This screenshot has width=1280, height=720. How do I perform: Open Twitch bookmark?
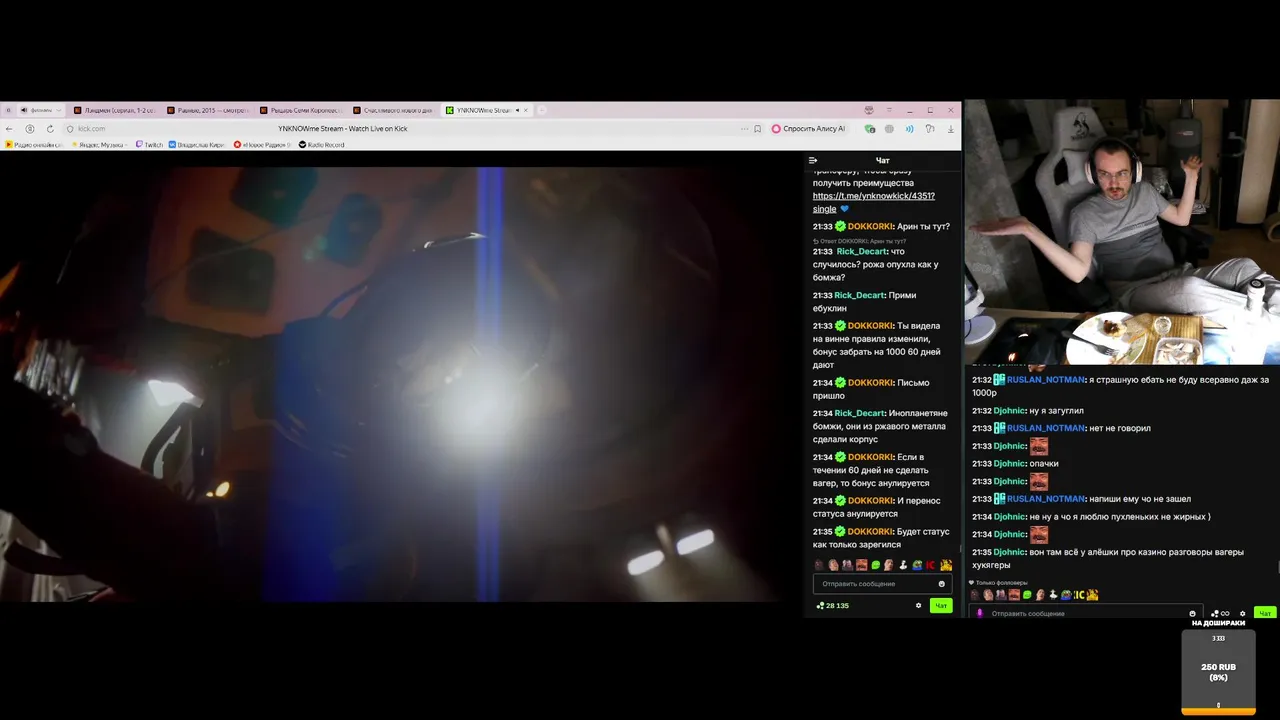[148, 145]
